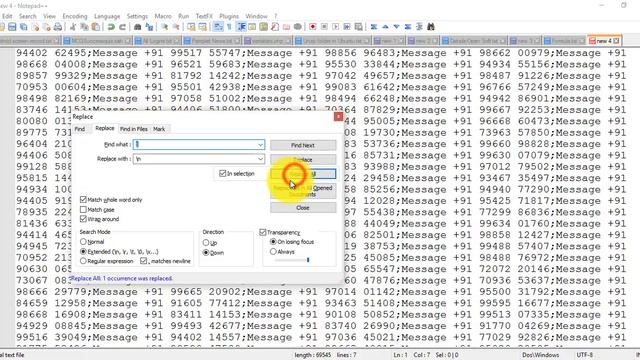Open Find via the binoculars icon
This screenshot has width=640, height=360.
138,27
